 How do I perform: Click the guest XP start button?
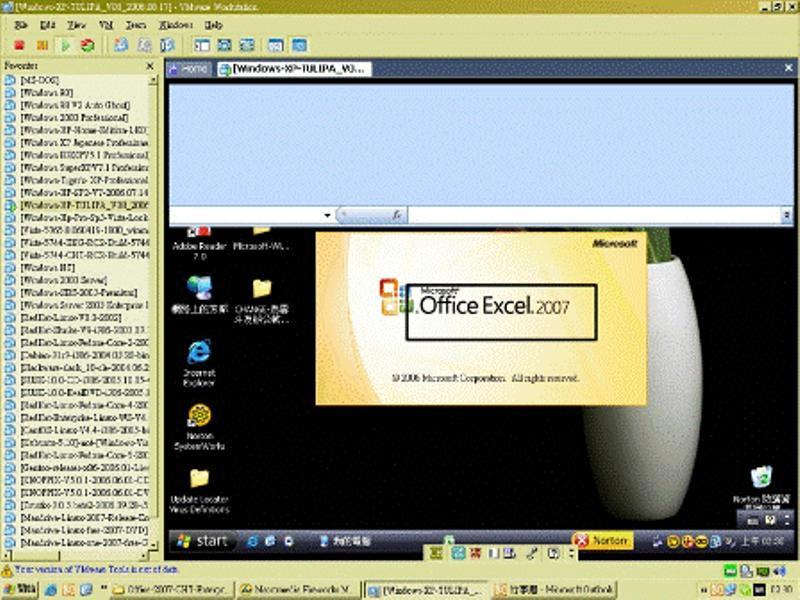[x=203, y=541]
